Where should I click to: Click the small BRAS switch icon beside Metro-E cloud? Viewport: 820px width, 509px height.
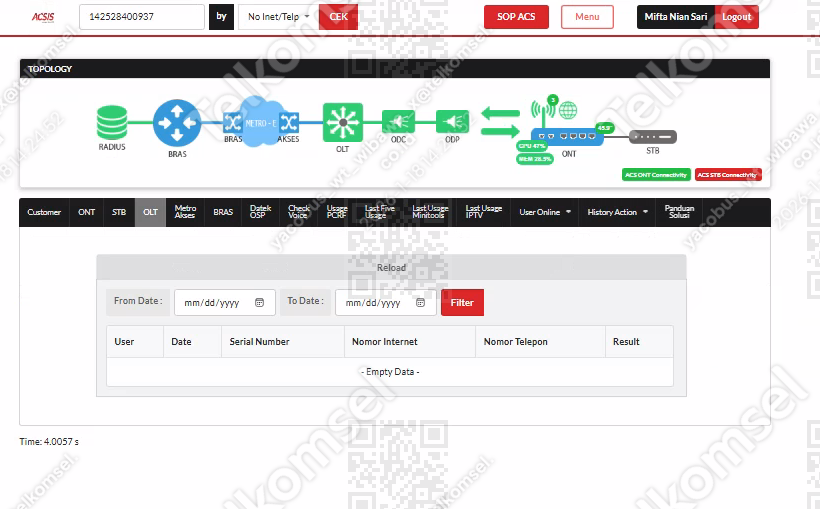(232, 123)
